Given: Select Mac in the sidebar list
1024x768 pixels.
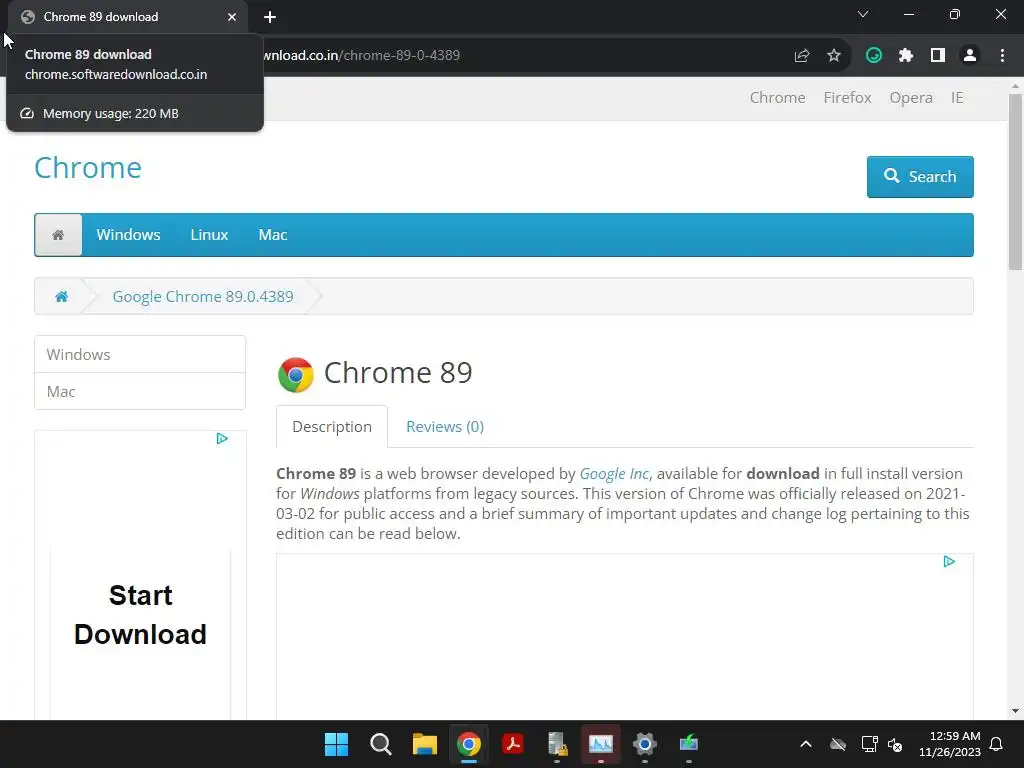Looking at the screenshot, I should 140,391.
